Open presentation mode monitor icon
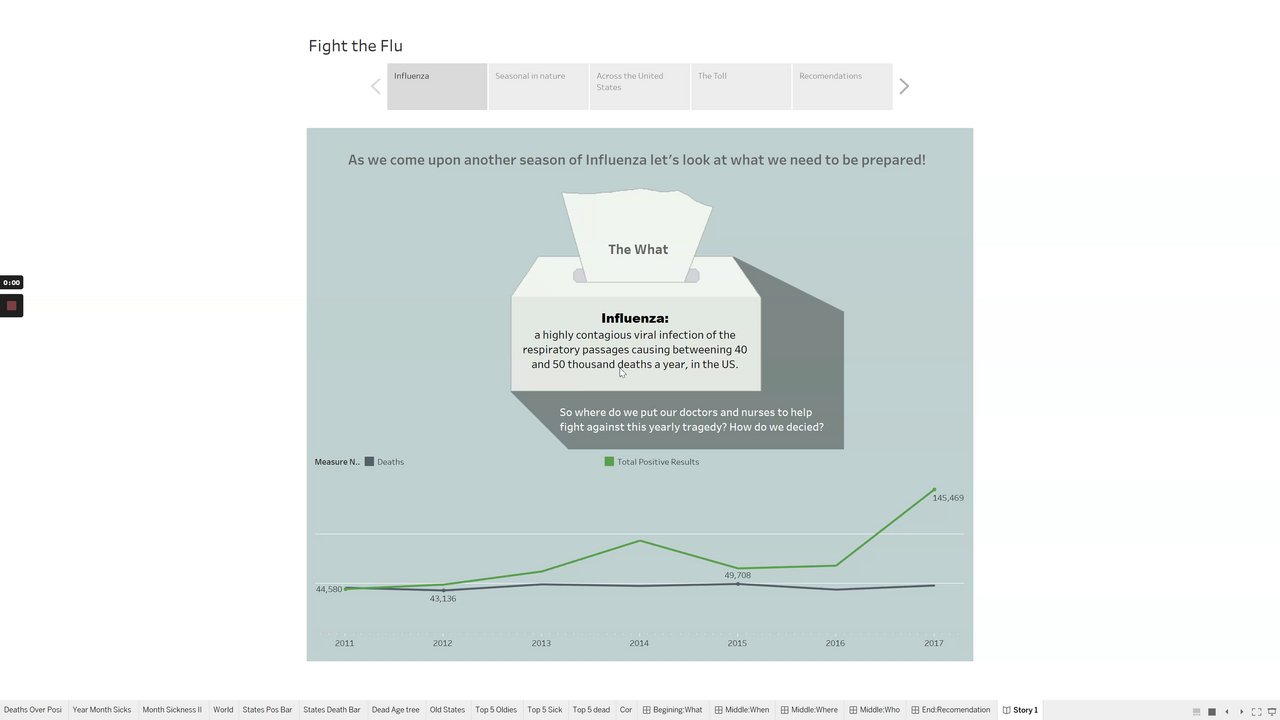 pos(1271,711)
